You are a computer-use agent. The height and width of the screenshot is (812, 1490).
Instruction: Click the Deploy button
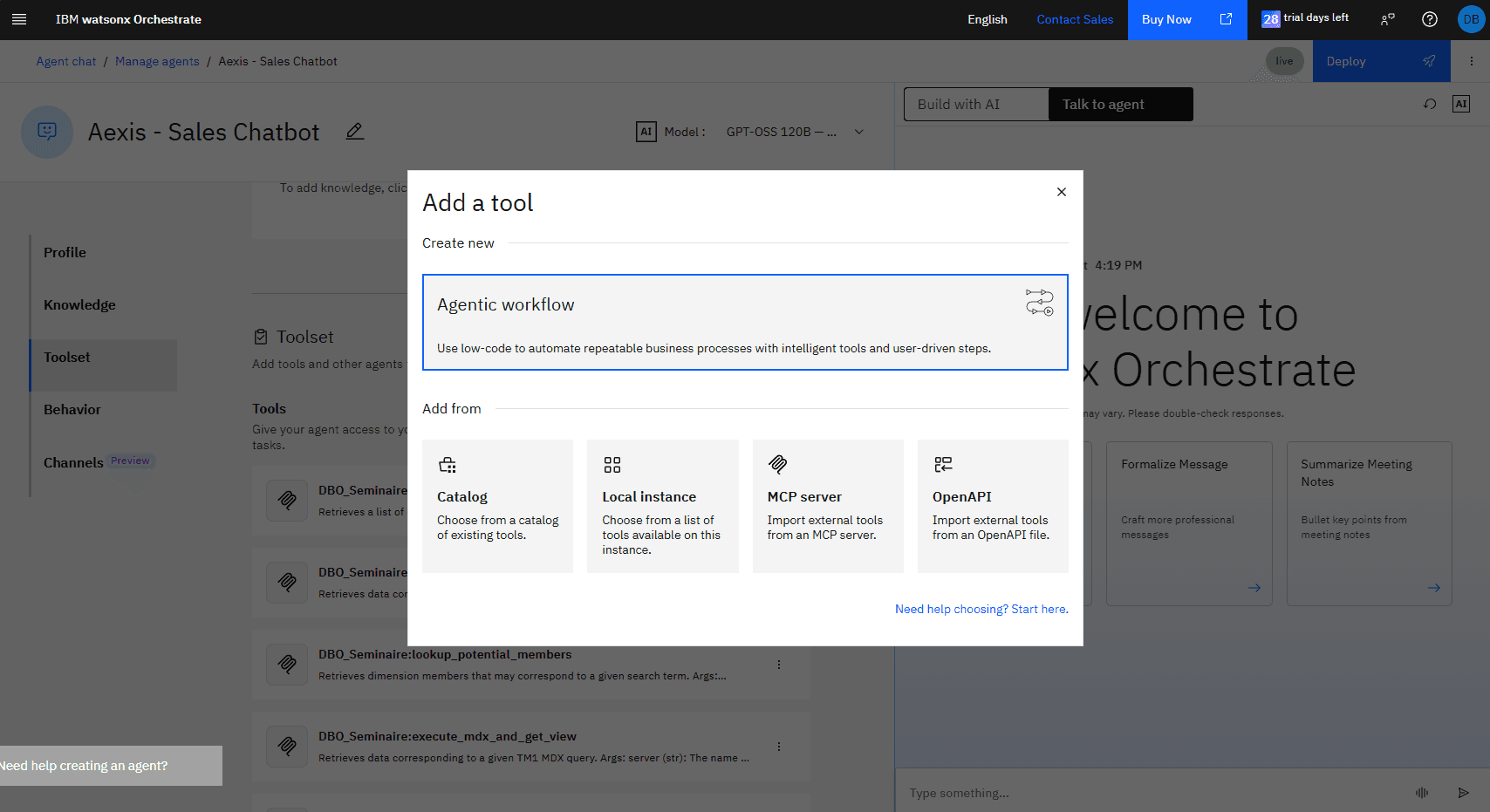(1381, 61)
